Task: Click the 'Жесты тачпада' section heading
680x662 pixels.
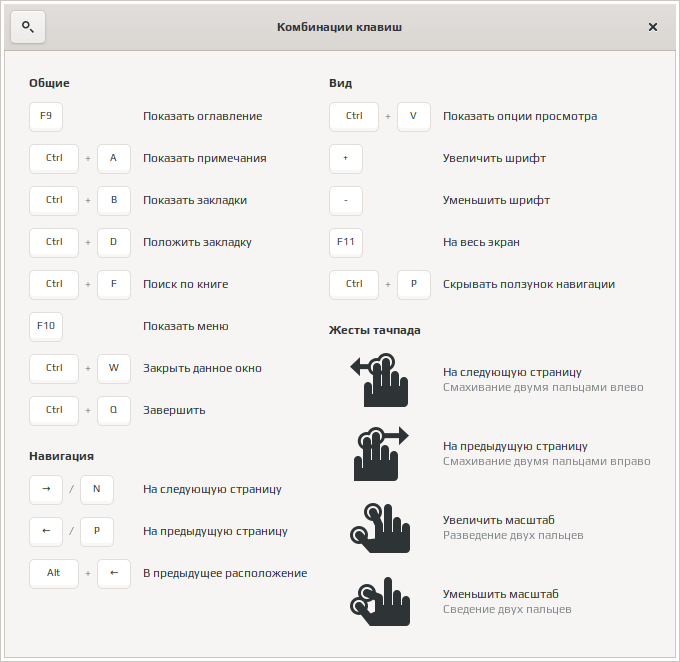Action: pos(375,330)
